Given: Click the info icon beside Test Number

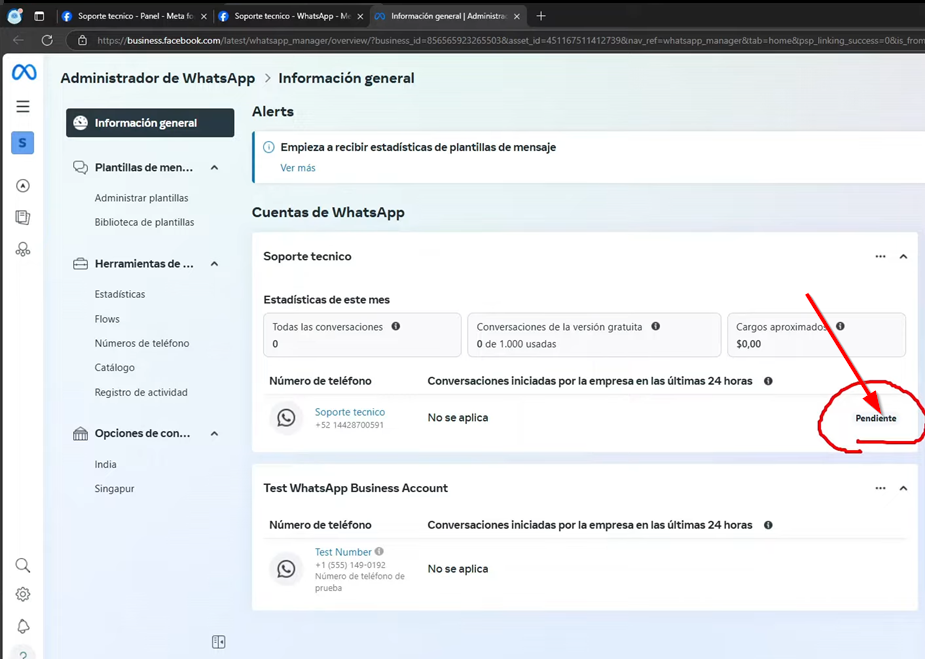Looking at the screenshot, I should (379, 551).
